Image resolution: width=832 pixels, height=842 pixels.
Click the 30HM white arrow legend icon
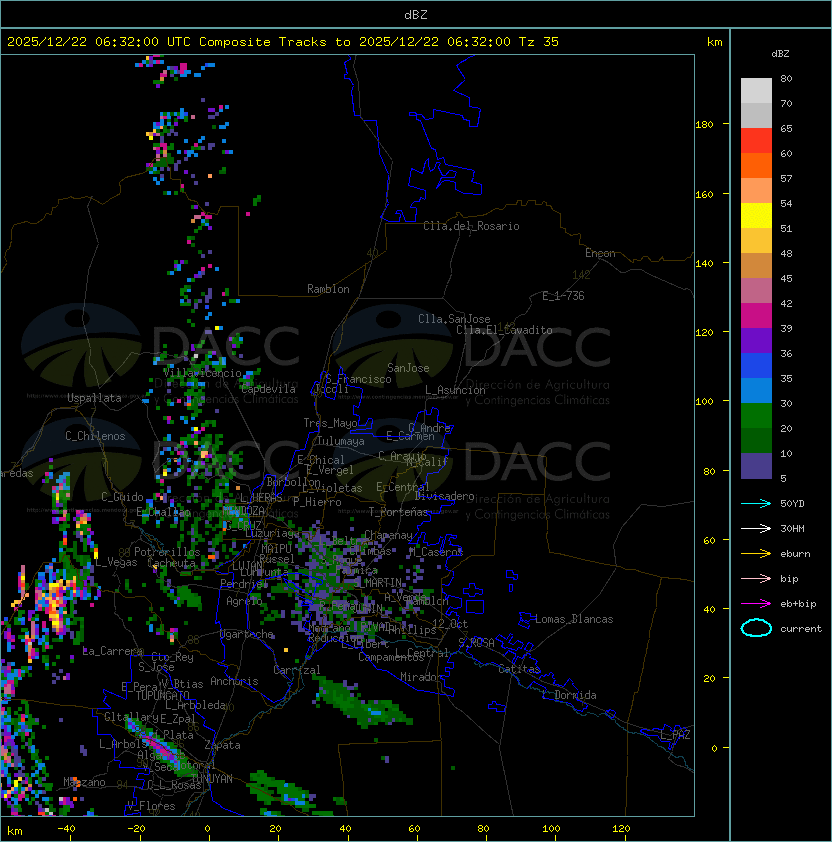click(x=756, y=528)
